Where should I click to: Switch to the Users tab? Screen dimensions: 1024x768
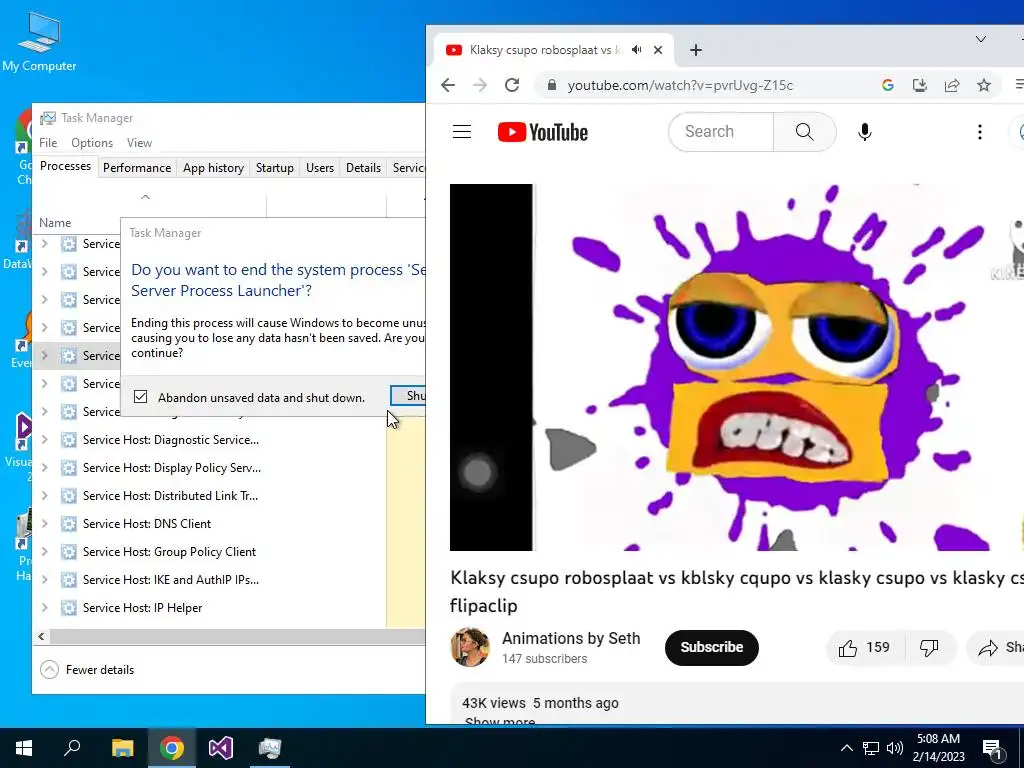point(320,168)
